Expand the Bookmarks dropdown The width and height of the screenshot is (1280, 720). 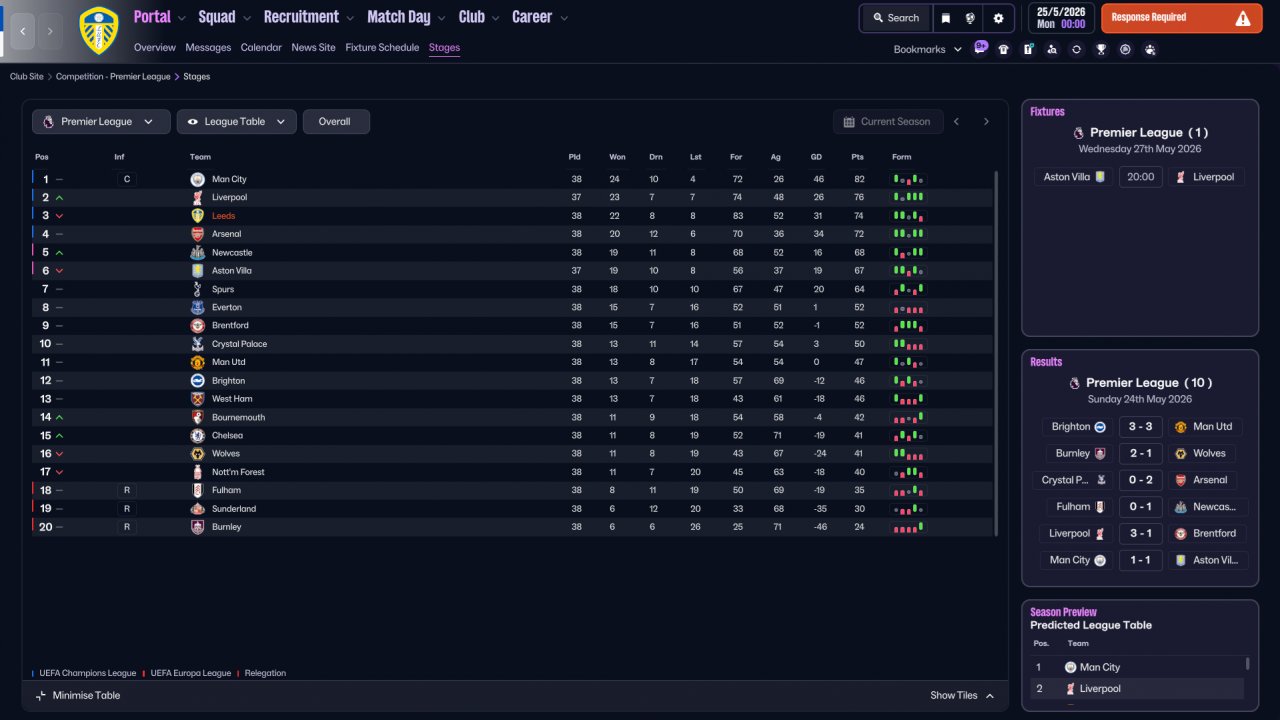(x=927, y=49)
